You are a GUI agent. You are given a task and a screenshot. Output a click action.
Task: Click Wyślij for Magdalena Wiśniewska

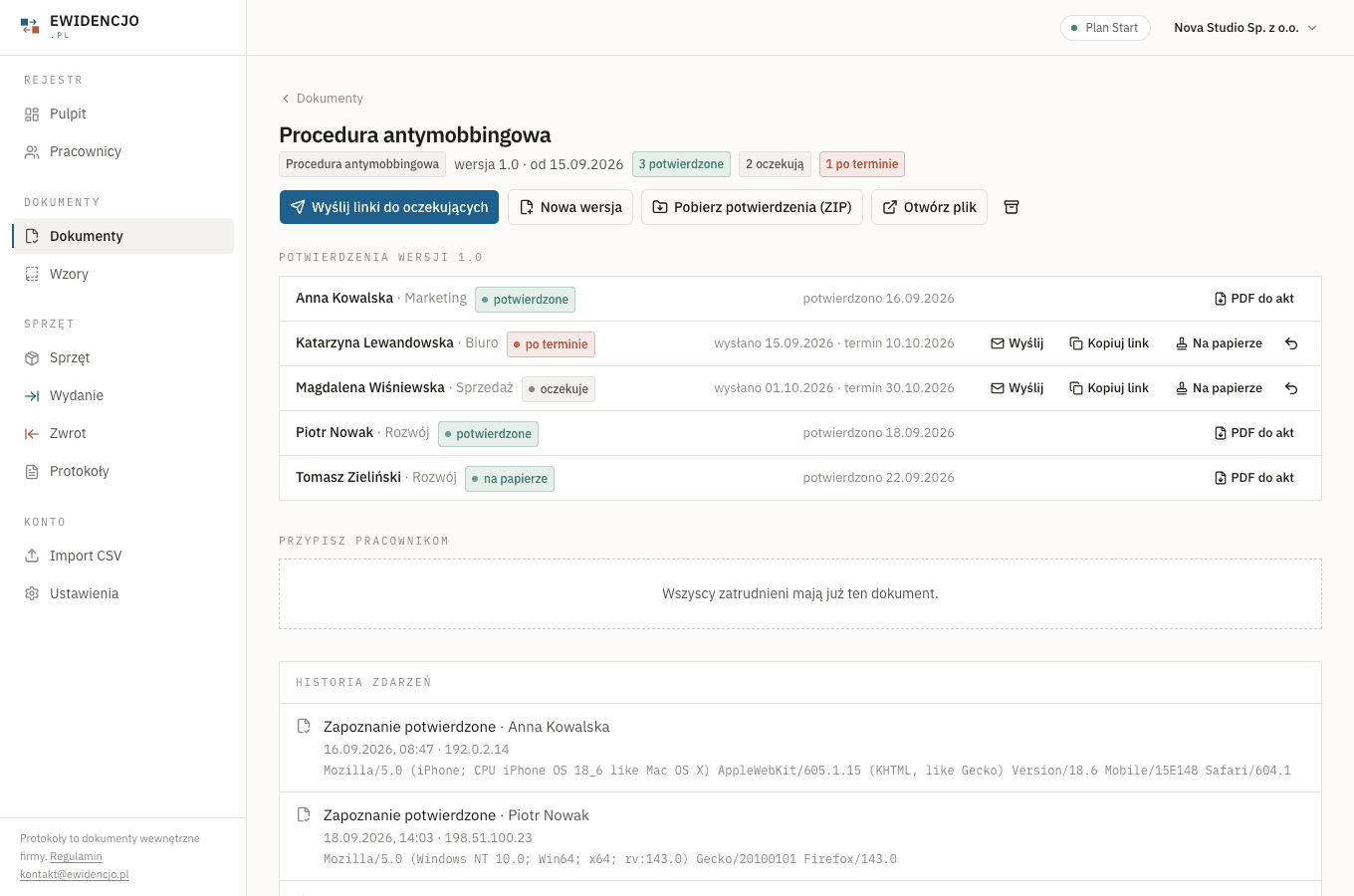coord(1017,388)
